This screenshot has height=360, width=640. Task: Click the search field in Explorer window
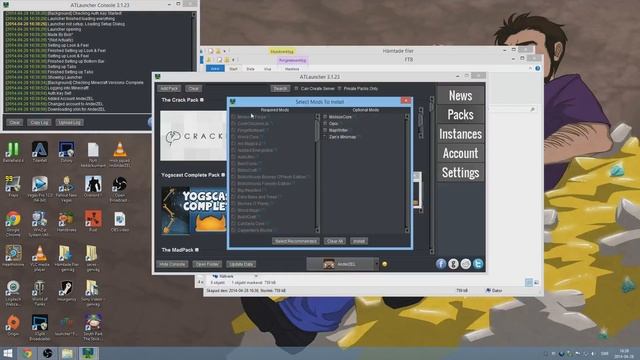pyautogui.click(x=513, y=109)
